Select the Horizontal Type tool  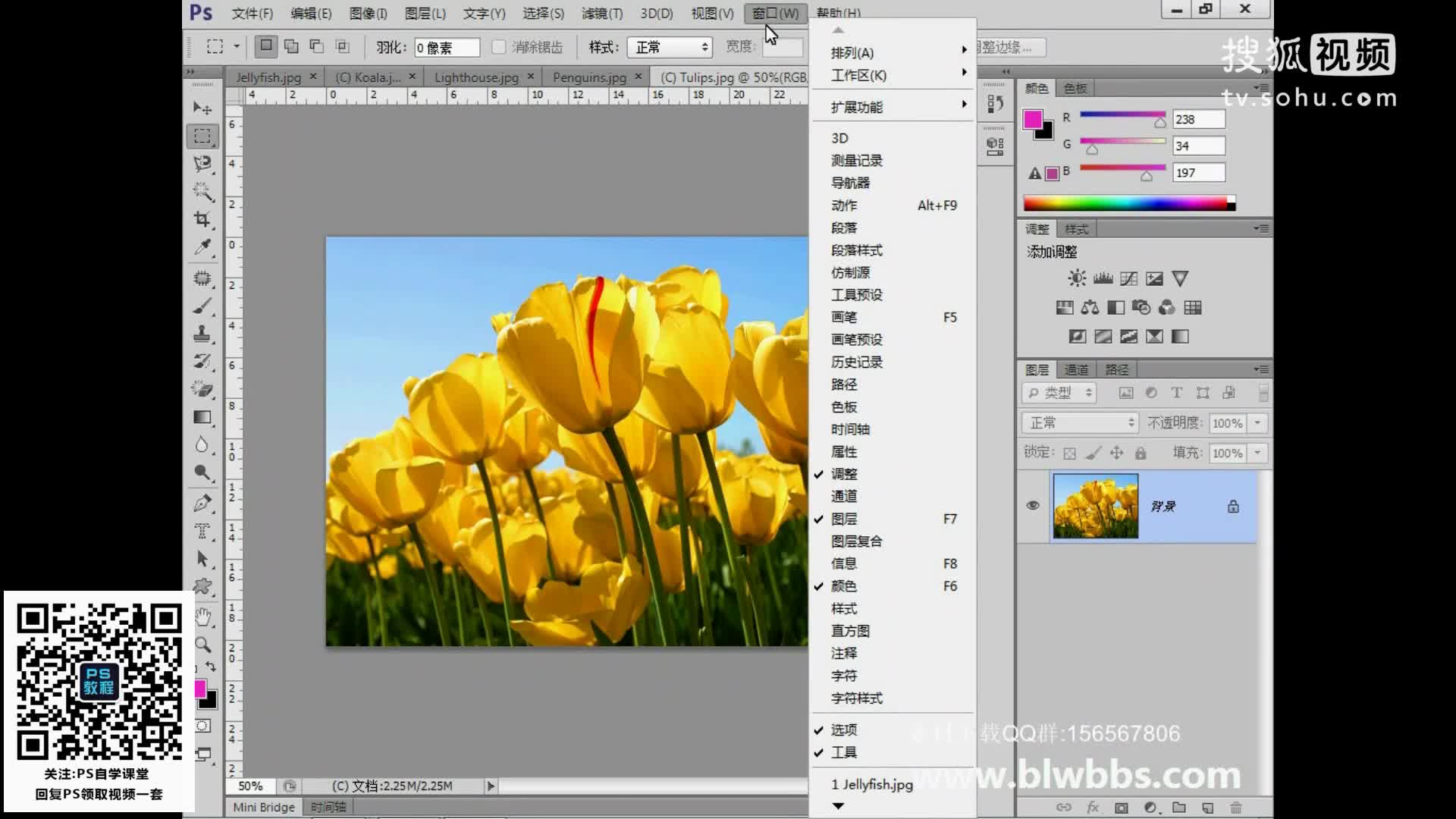tap(202, 531)
